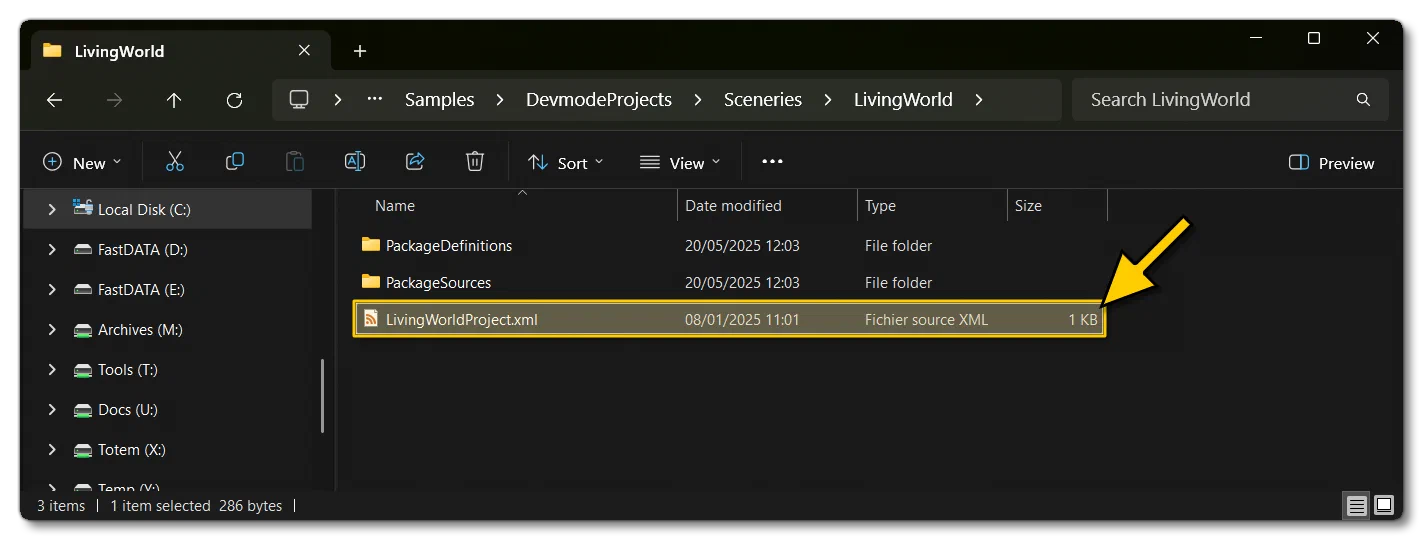Expand Archives (M:) tree node
The width and height of the screenshot is (1423, 540).
click(52, 329)
